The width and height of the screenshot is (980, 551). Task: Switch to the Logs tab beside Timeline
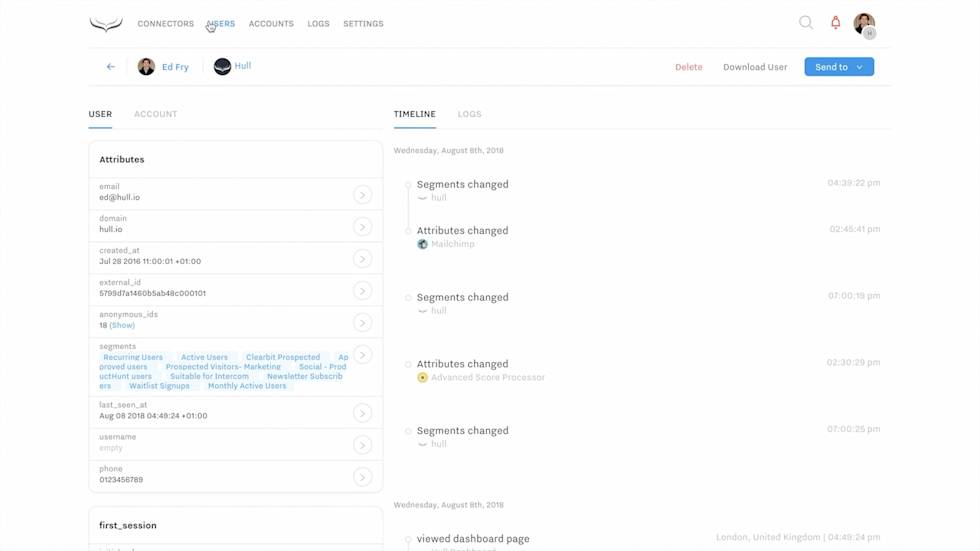point(469,114)
